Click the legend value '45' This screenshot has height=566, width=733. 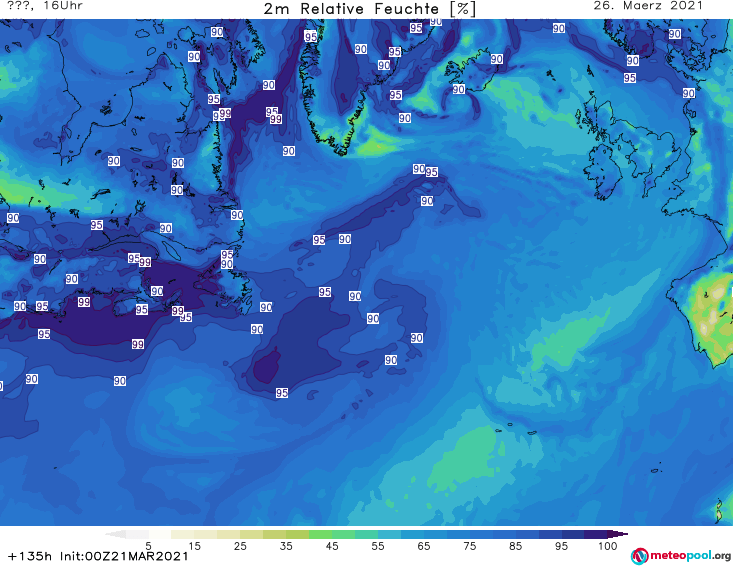click(x=331, y=545)
